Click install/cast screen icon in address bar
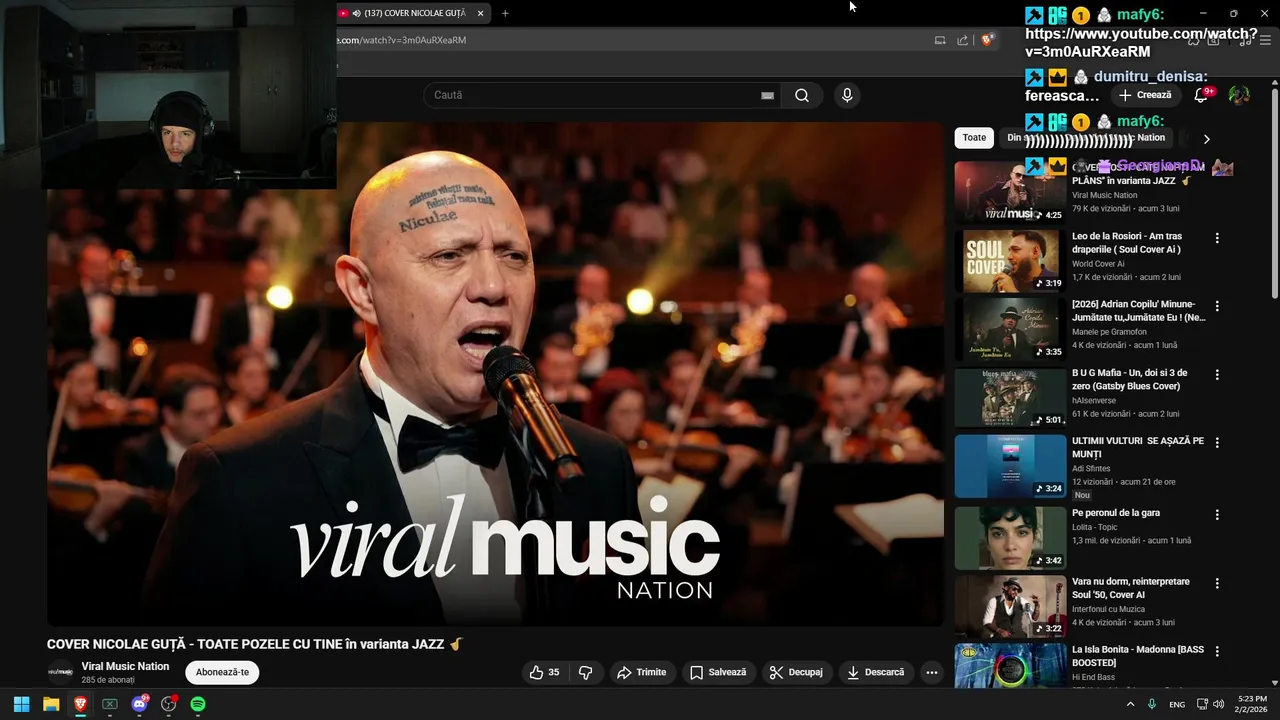 pos(939,40)
